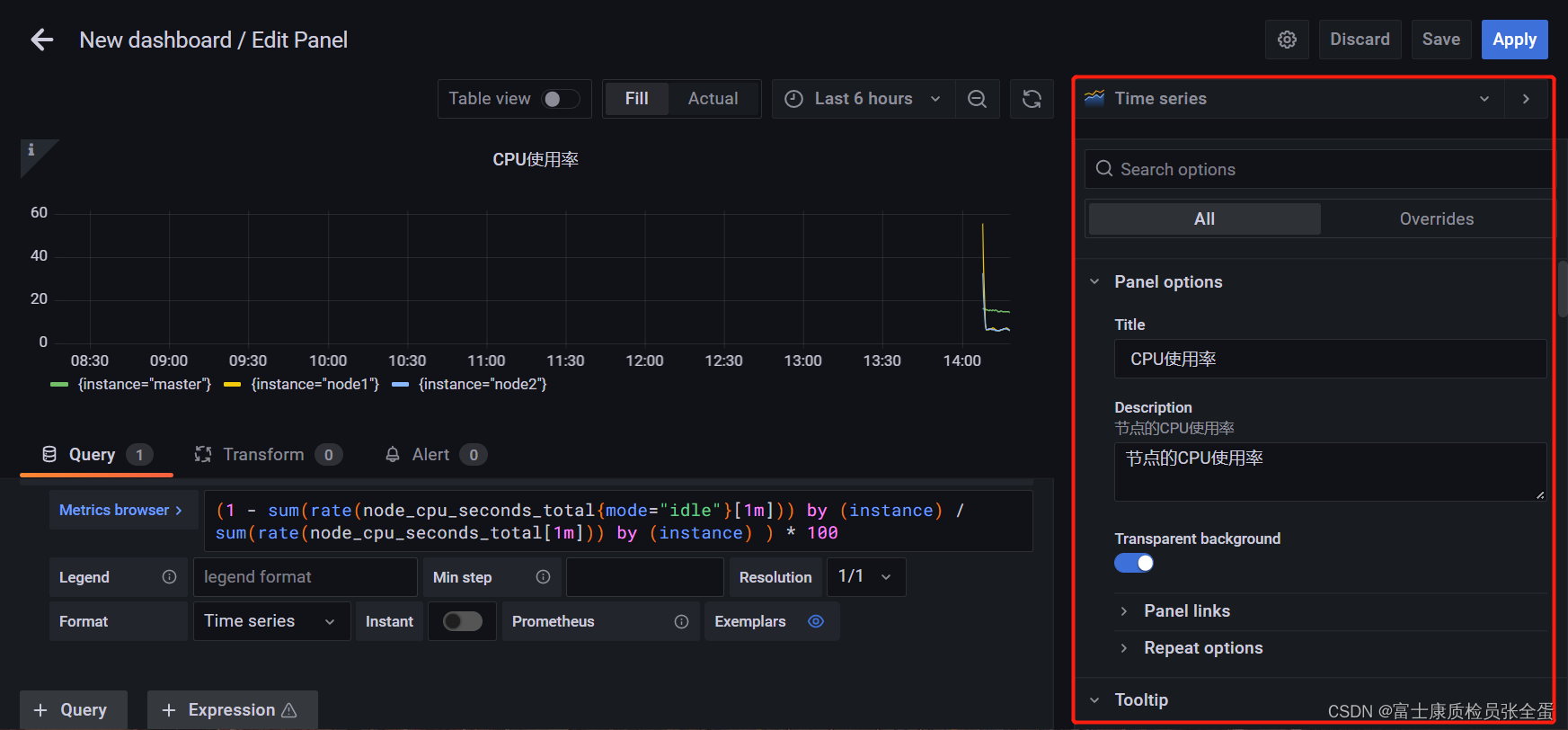Select Actual view mode

[713, 99]
